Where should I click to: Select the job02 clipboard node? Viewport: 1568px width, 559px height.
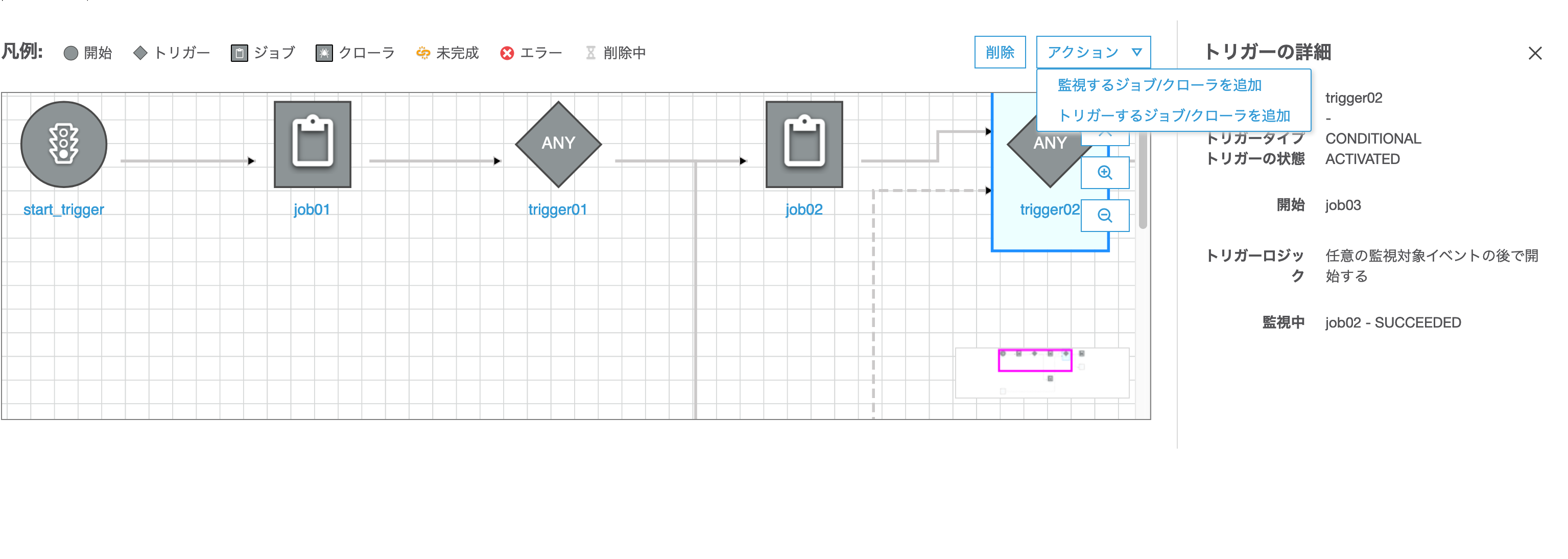pos(804,144)
